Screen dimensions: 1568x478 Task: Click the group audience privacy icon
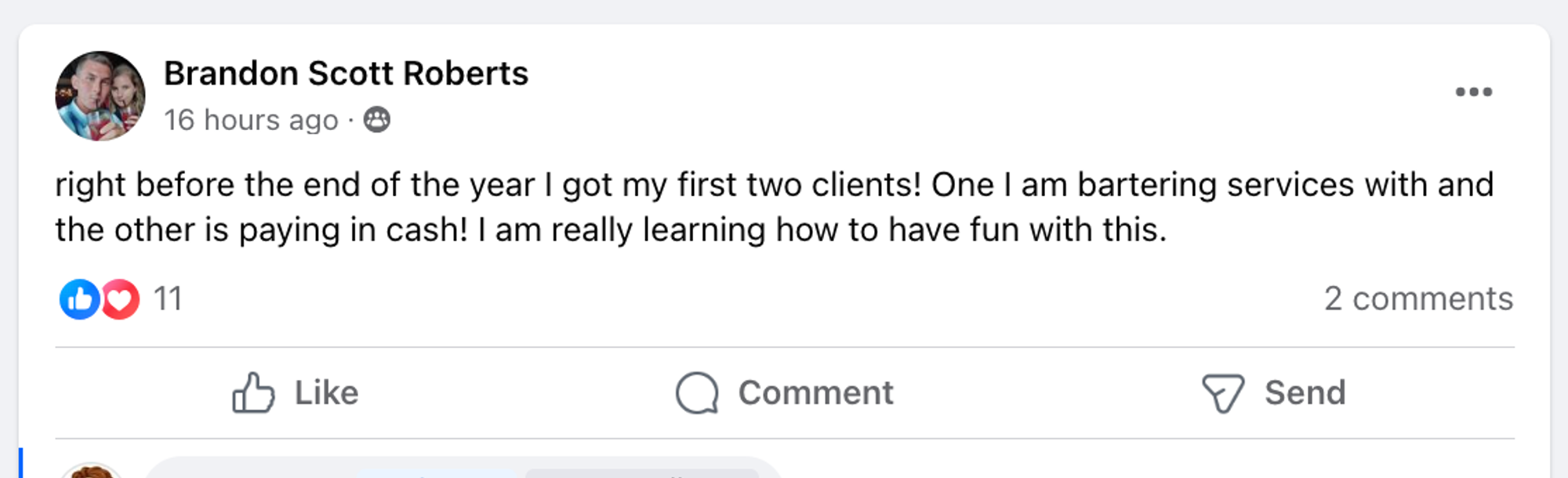tap(377, 120)
